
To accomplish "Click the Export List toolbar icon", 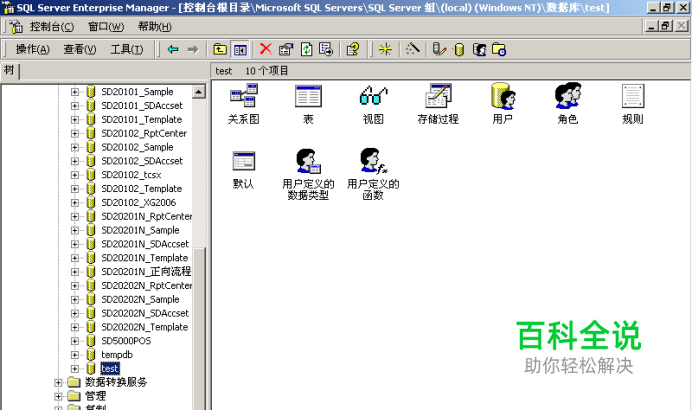I will tap(326, 49).
